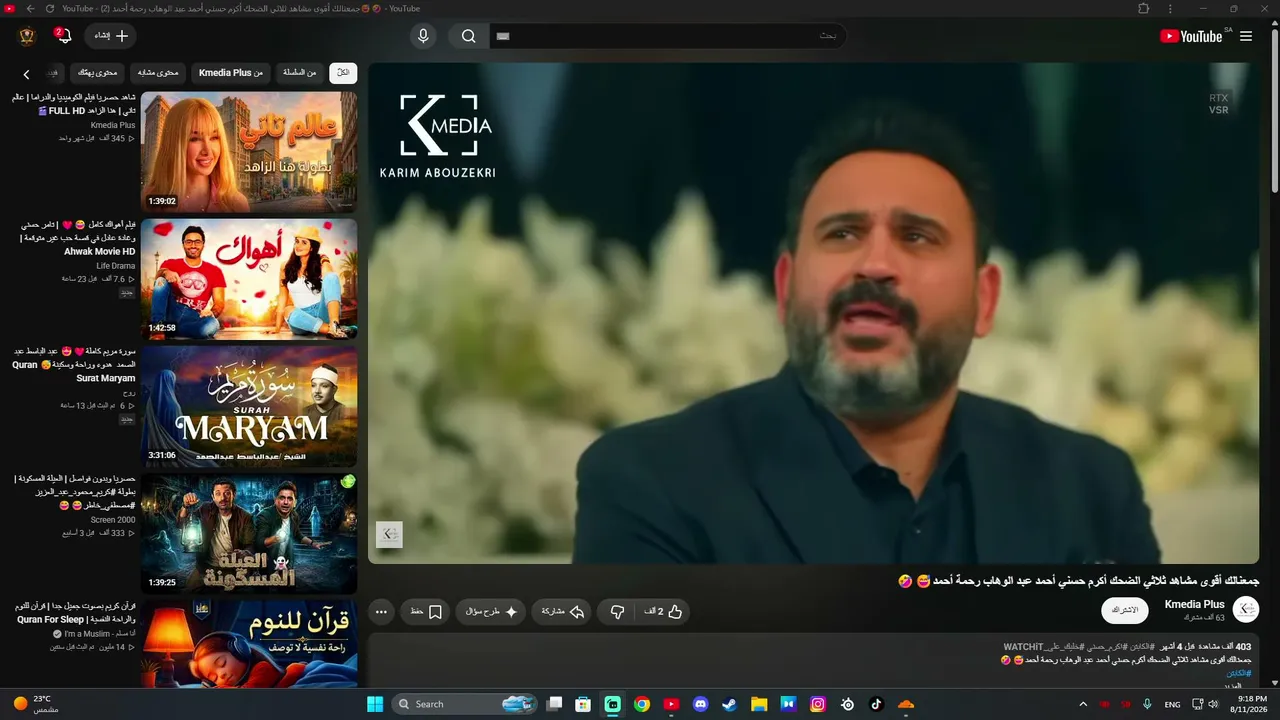This screenshot has width=1280, height=720.
Task: Visit the Screen 2000 channel link
Action: [113, 520]
